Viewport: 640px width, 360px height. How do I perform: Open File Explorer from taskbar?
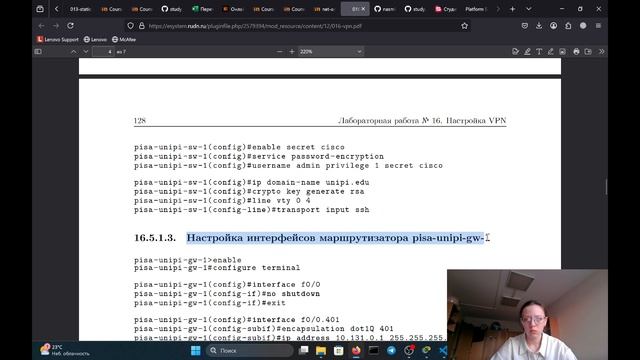321,350
